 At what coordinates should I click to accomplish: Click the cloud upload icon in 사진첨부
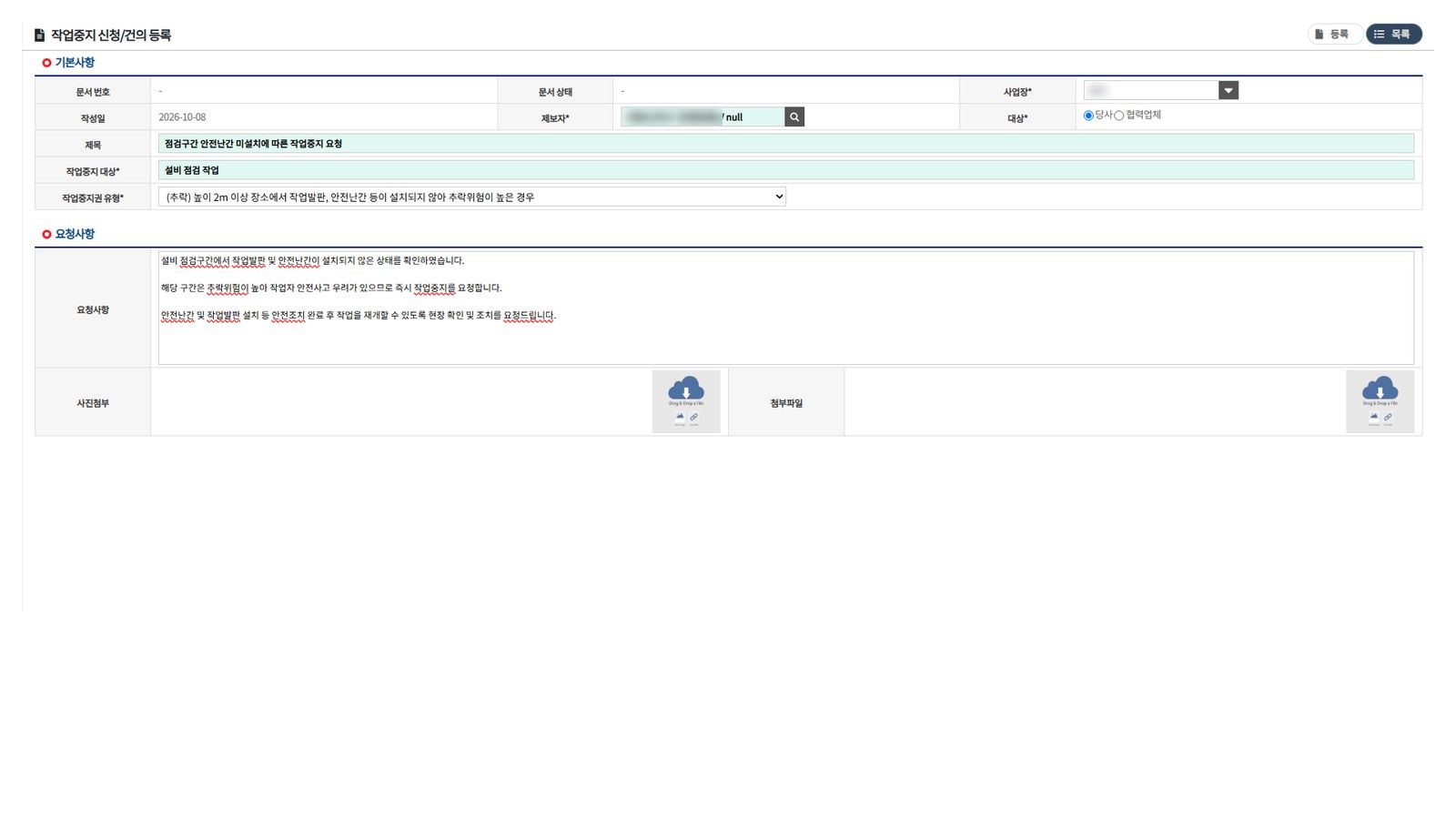[686, 389]
